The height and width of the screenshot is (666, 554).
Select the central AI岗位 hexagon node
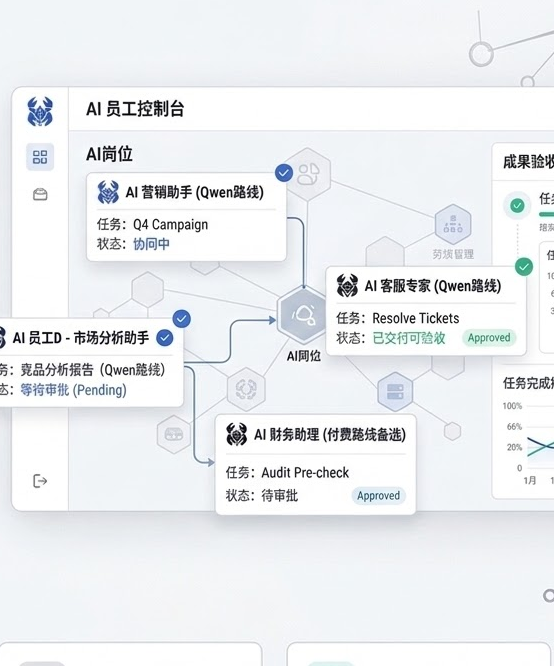pyautogui.click(x=303, y=315)
